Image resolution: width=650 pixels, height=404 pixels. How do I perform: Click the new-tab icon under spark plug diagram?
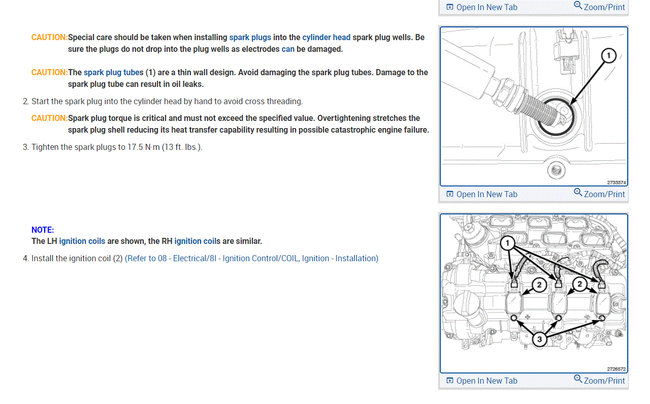pos(450,194)
